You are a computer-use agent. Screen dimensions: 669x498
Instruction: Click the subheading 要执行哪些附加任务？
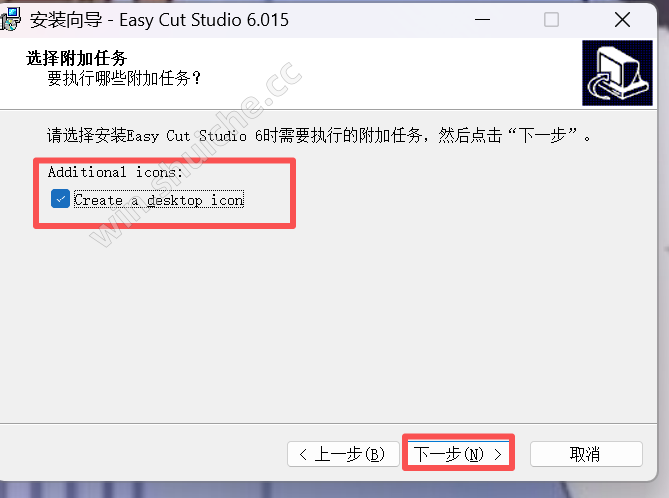[124, 78]
